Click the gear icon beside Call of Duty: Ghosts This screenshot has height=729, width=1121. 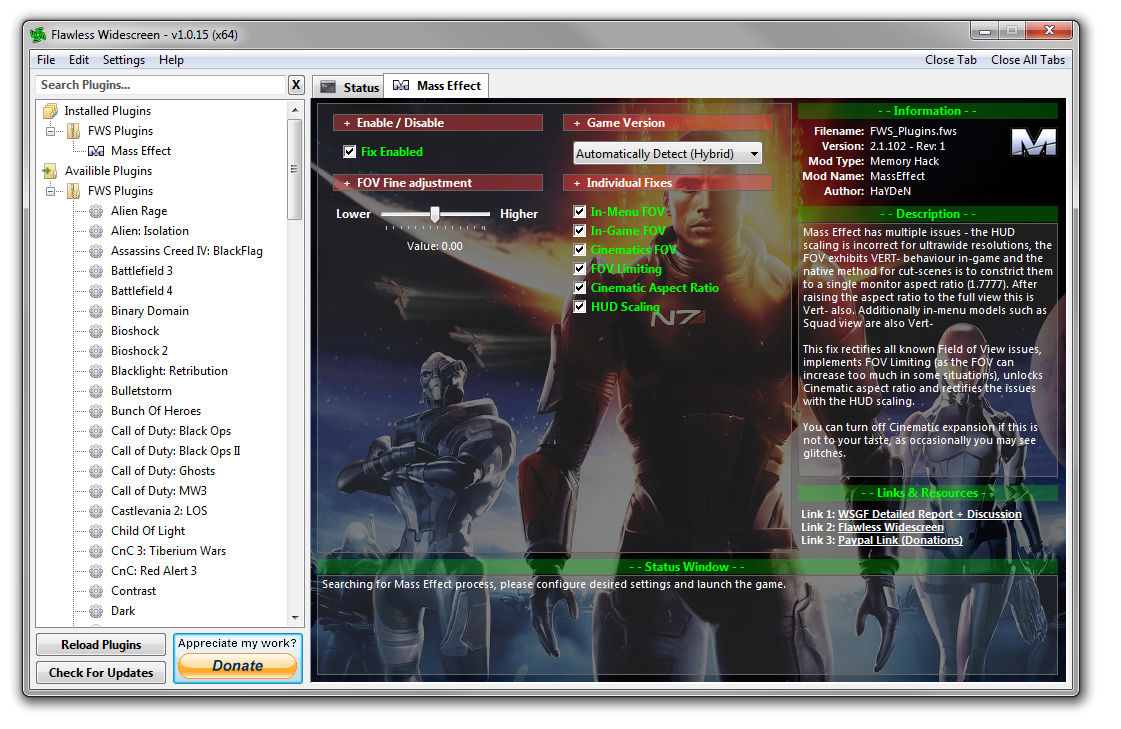click(x=96, y=471)
